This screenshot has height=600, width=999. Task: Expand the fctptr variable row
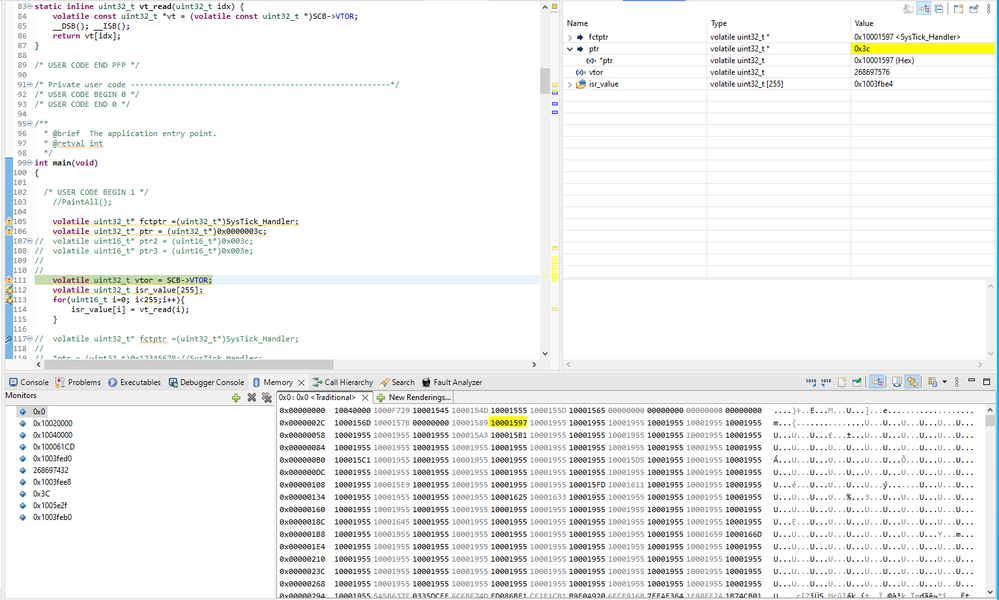coord(571,37)
